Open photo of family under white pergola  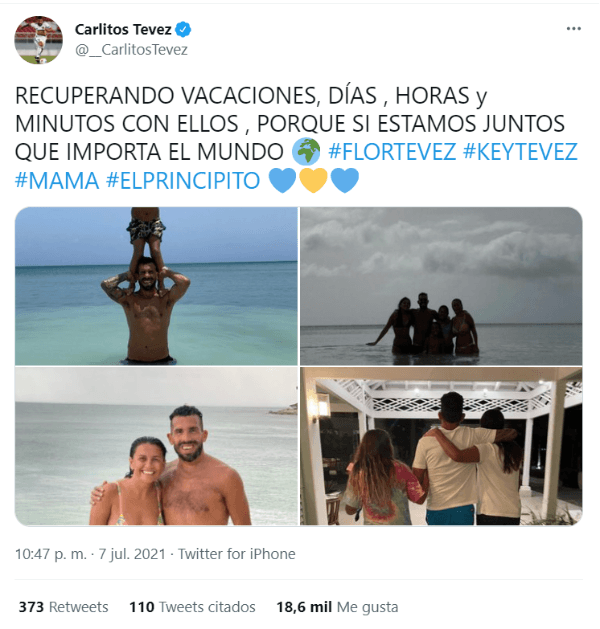pos(441,446)
